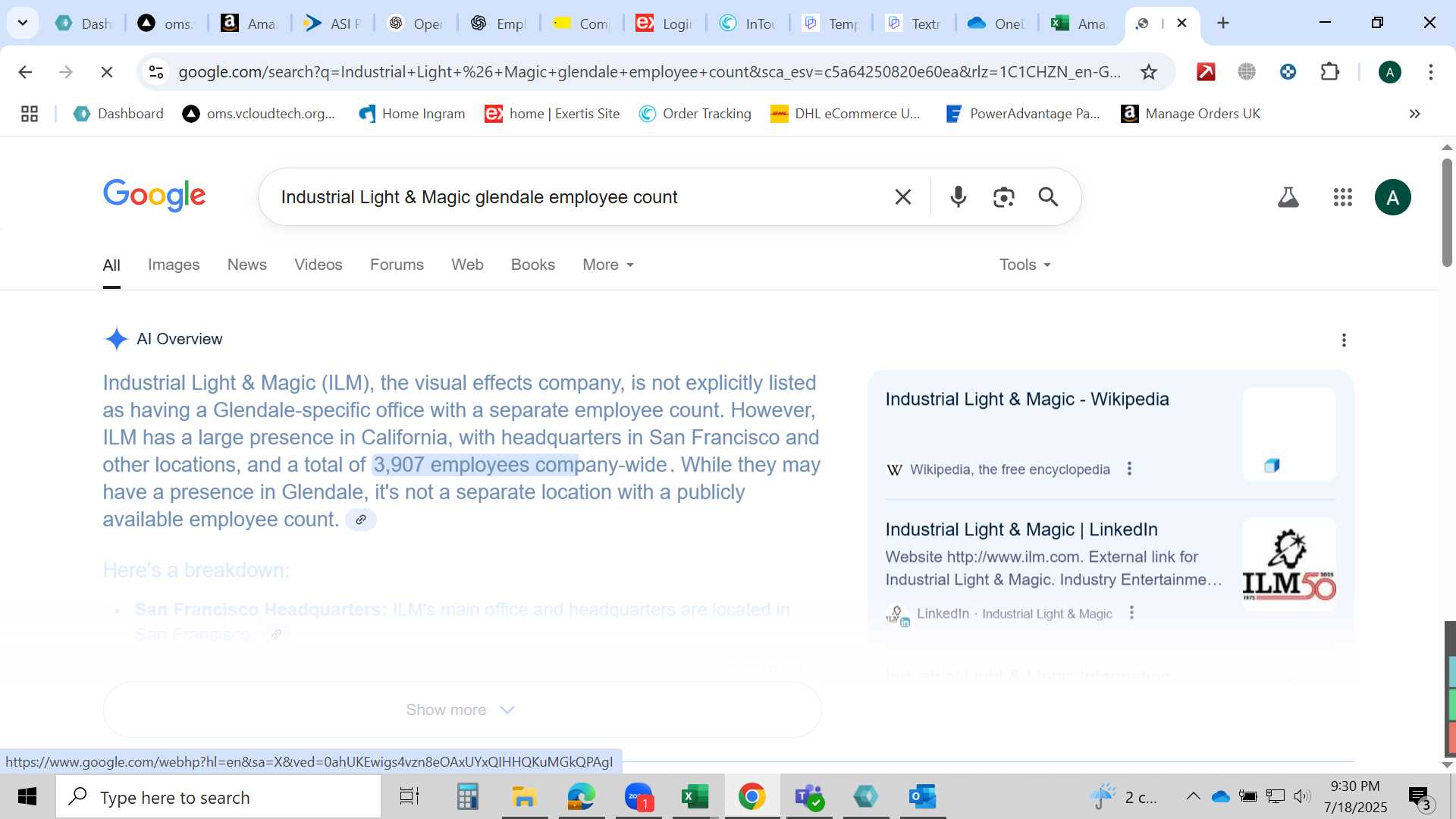The image size is (1456, 819).
Task: Open Home Ingram bookmark
Action: [x=412, y=114]
